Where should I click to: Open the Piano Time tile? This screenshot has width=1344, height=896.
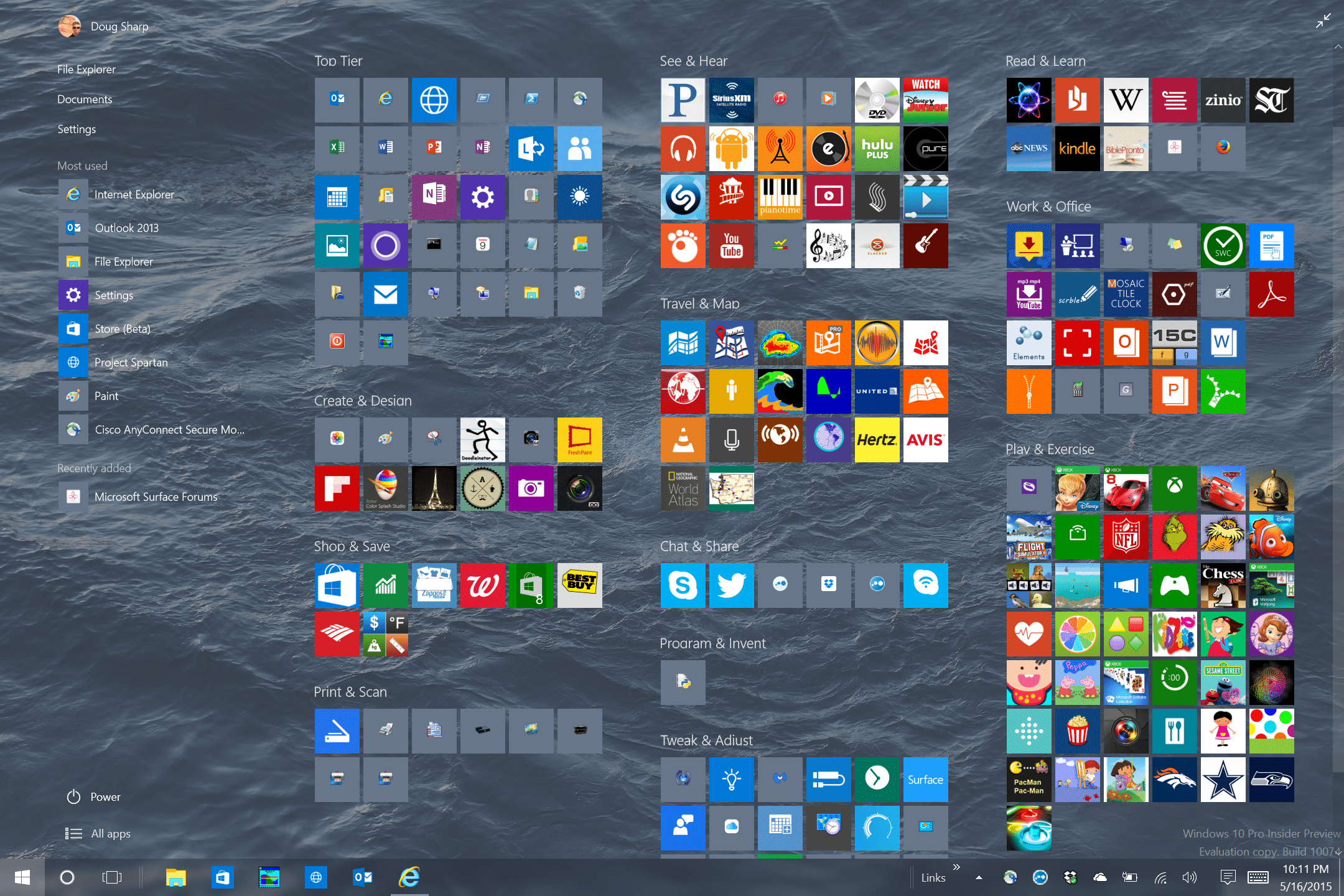click(x=780, y=197)
